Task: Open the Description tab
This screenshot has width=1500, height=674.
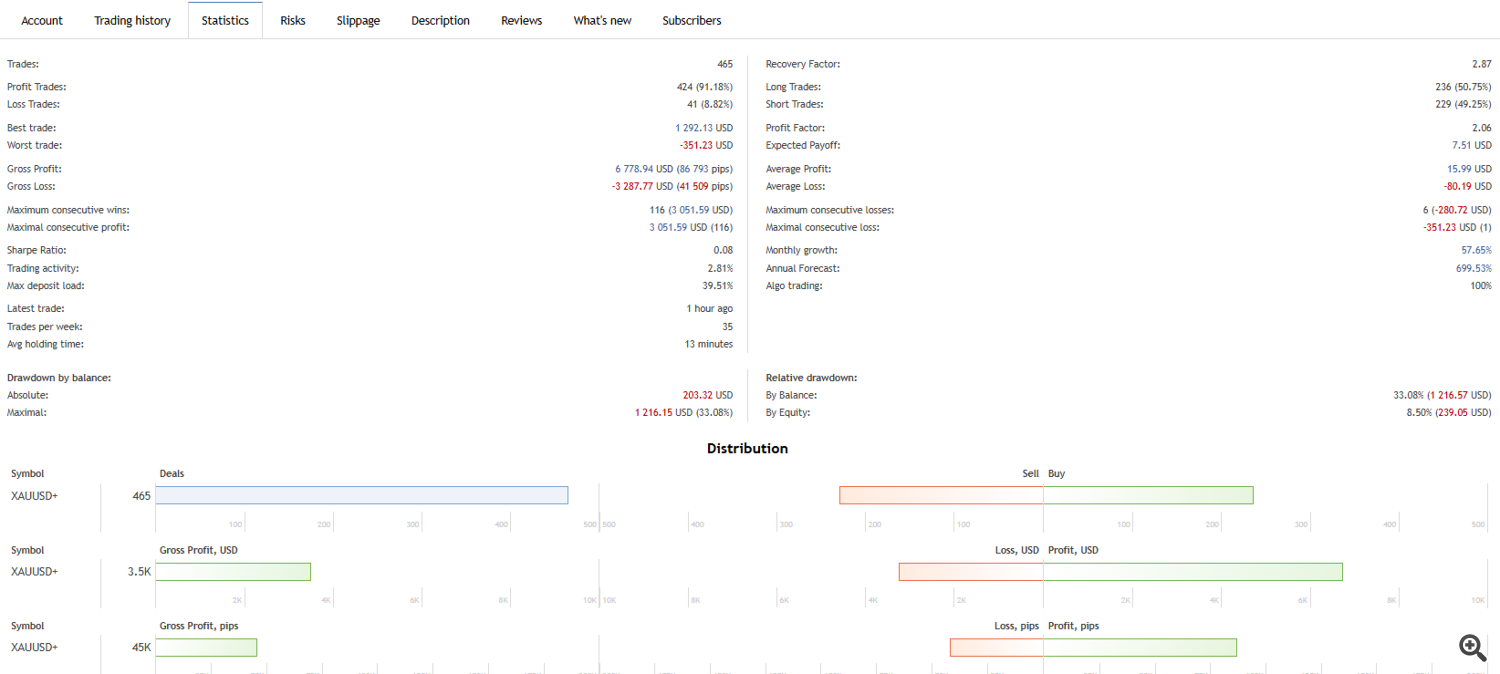Action: point(440,20)
